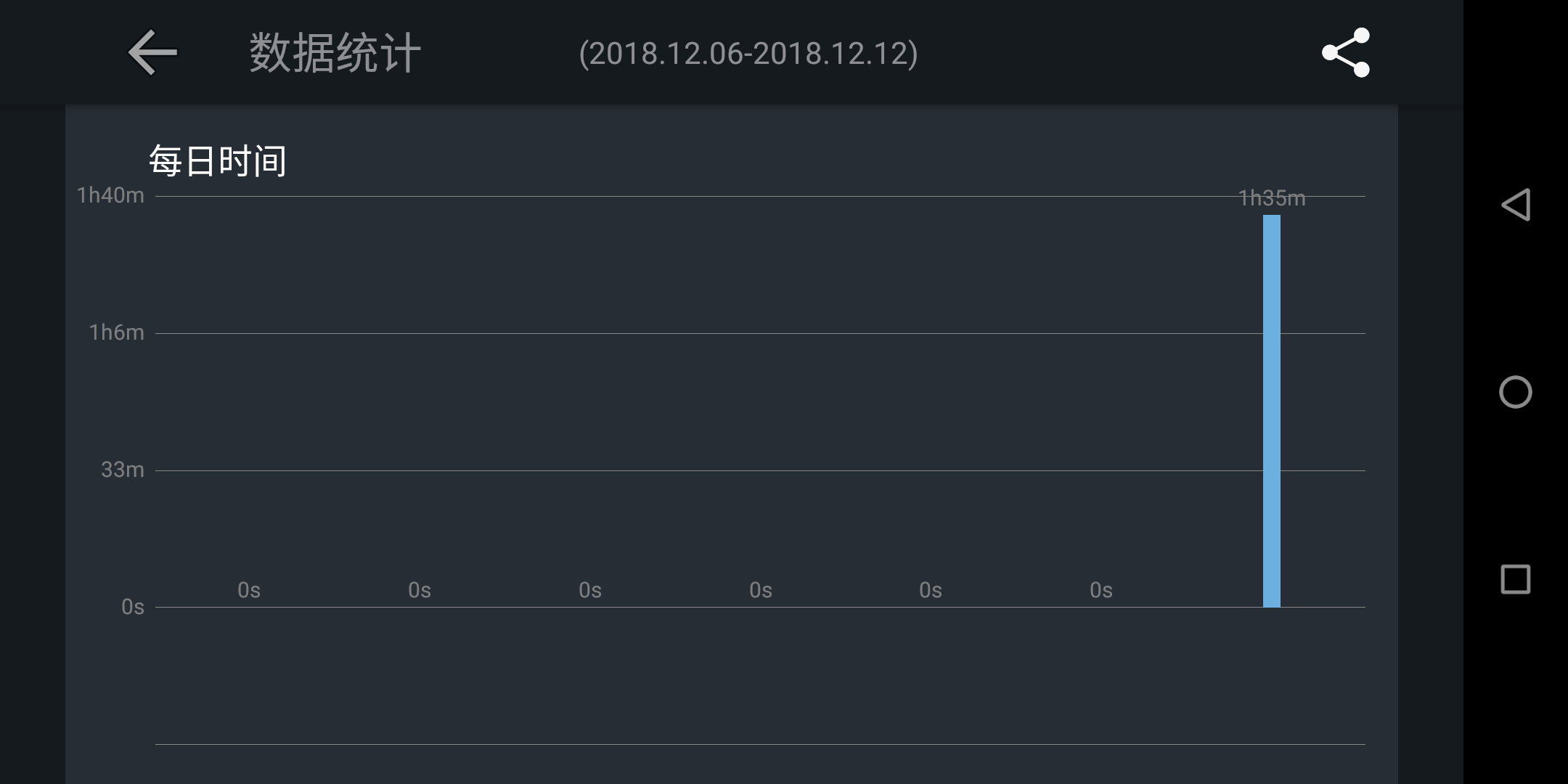Select second day's 0s data point
The height and width of the screenshot is (784, 1568).
pos(420,590)
